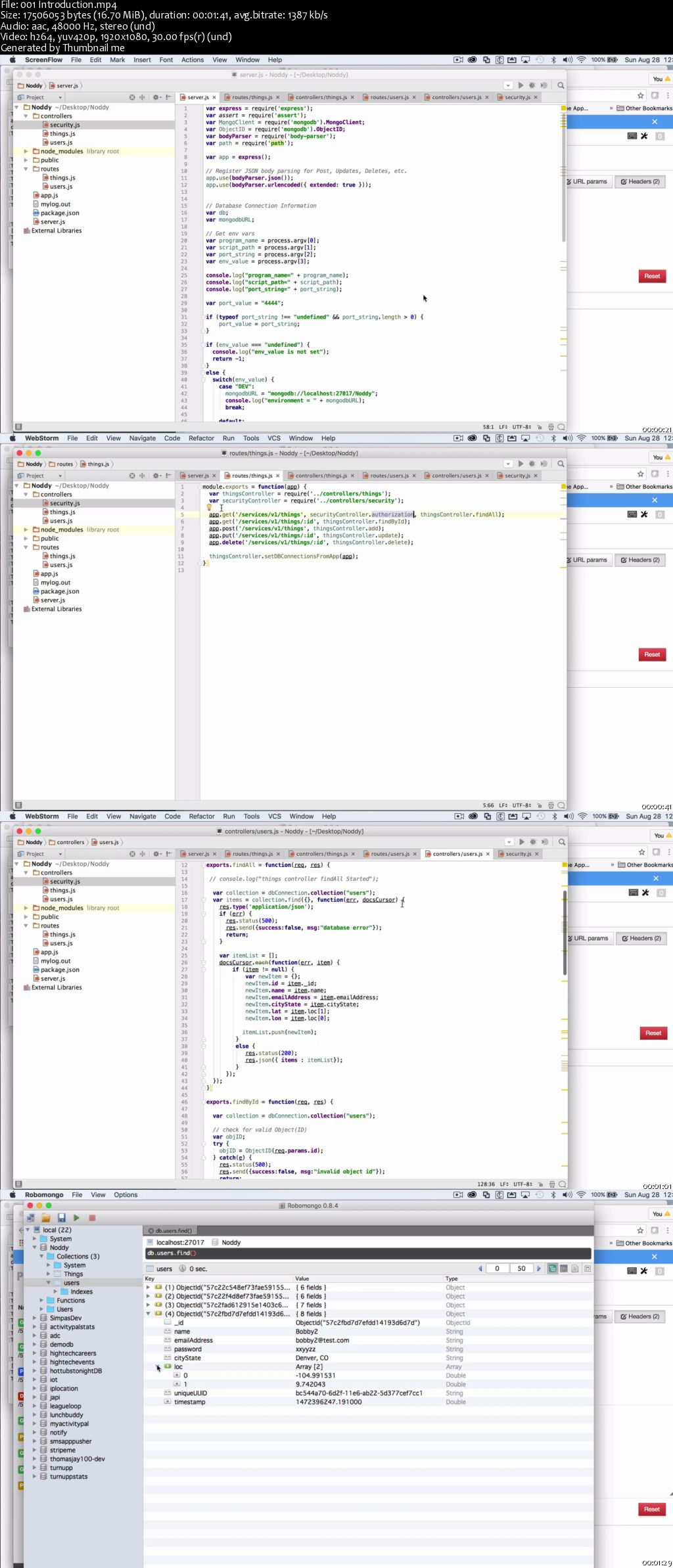Screen dimensions: 673x1568
Task: Expand the public folder in server.js window tree
Action: click(26, 160)
